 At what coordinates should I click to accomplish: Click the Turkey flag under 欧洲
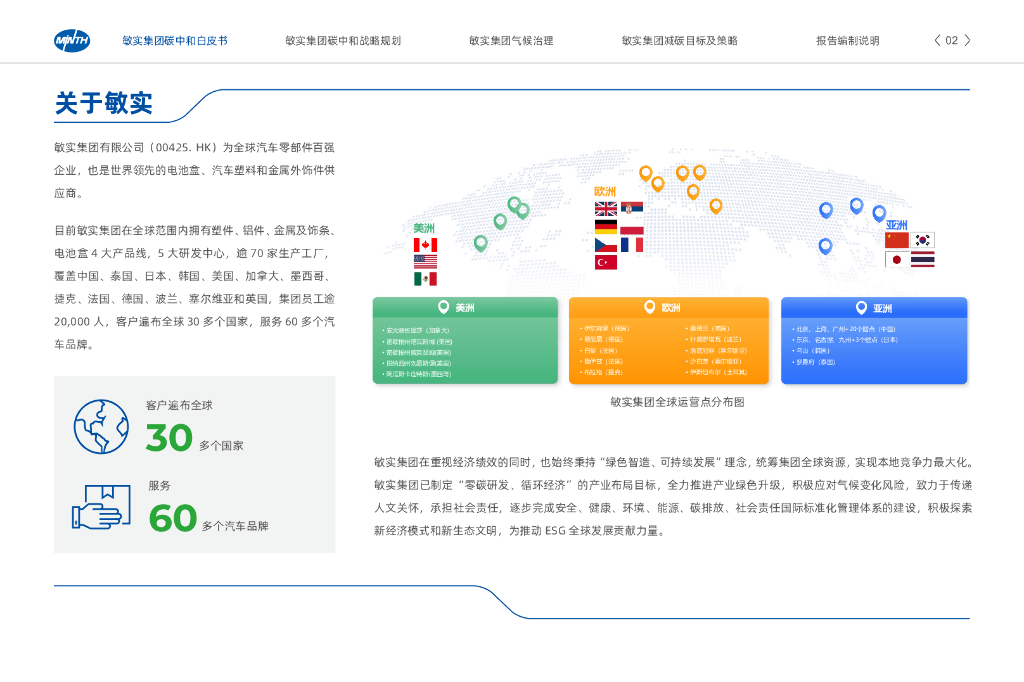pyautogui.click(x=606, y=263)
